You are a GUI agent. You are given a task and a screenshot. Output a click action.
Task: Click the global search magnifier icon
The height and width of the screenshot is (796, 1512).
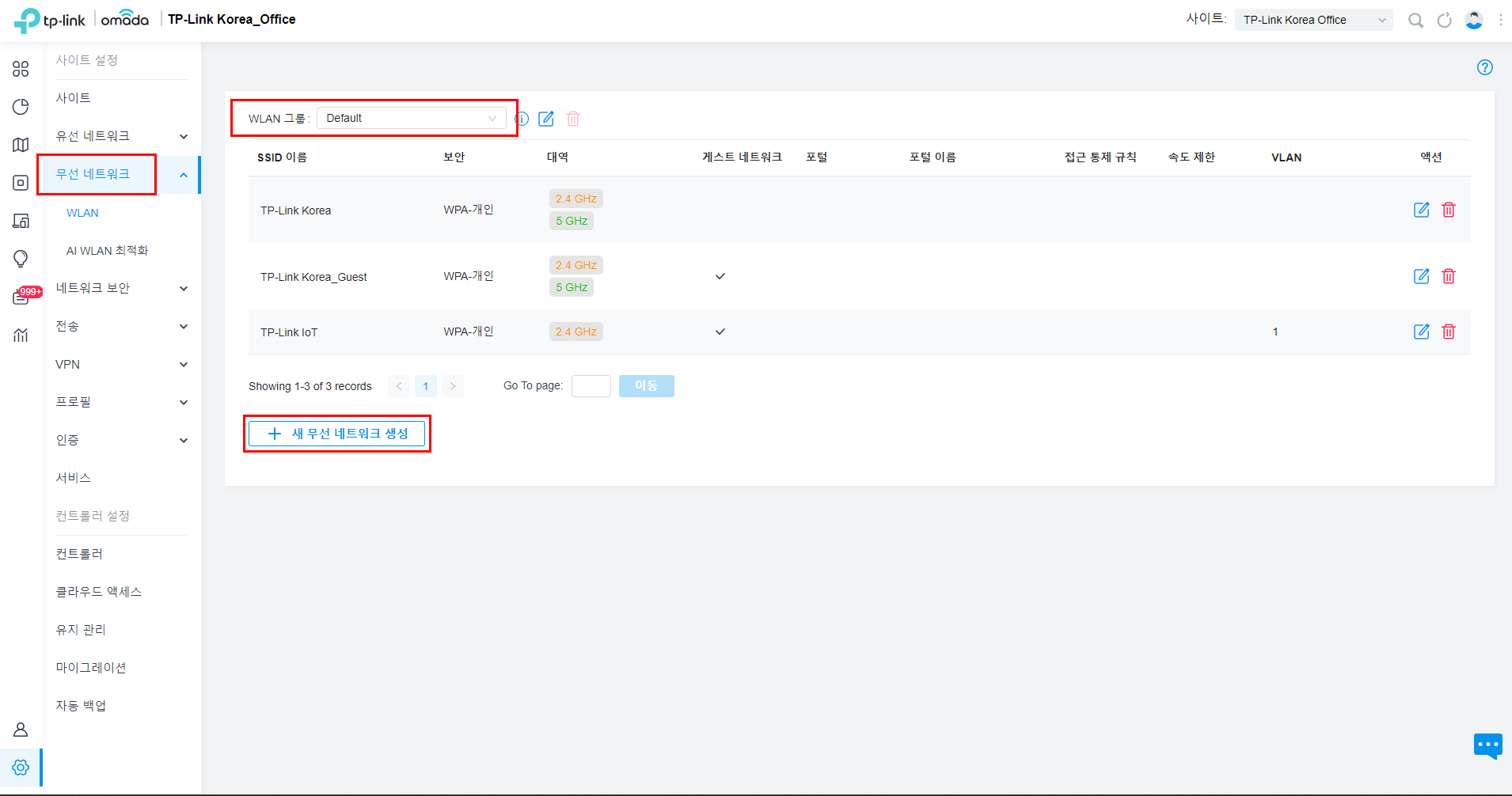(x=1415, y=20)
